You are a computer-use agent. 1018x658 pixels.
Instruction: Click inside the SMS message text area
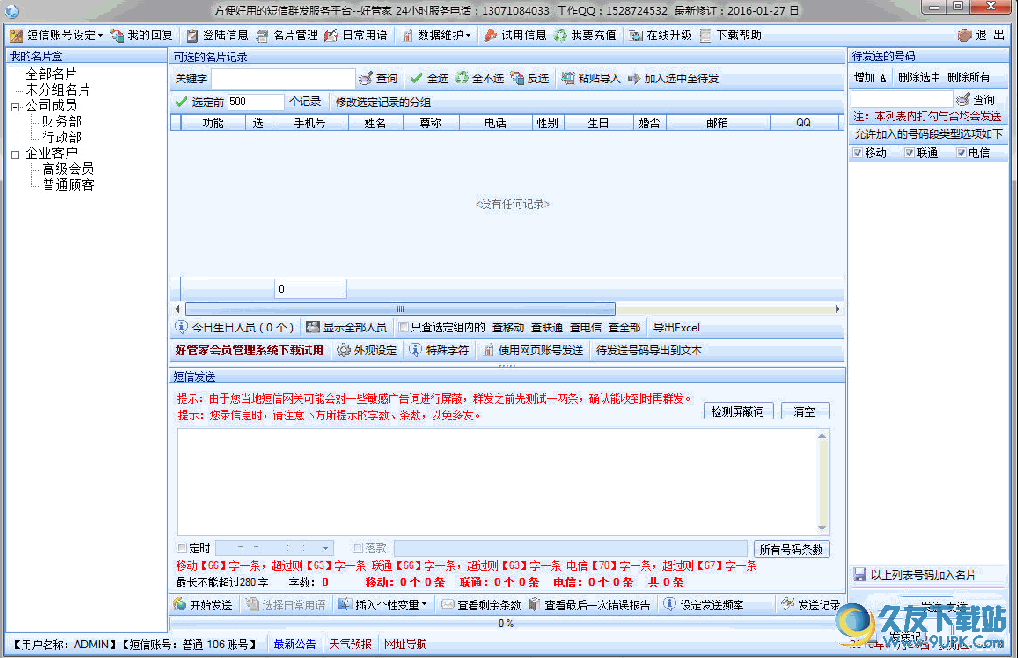497,481
